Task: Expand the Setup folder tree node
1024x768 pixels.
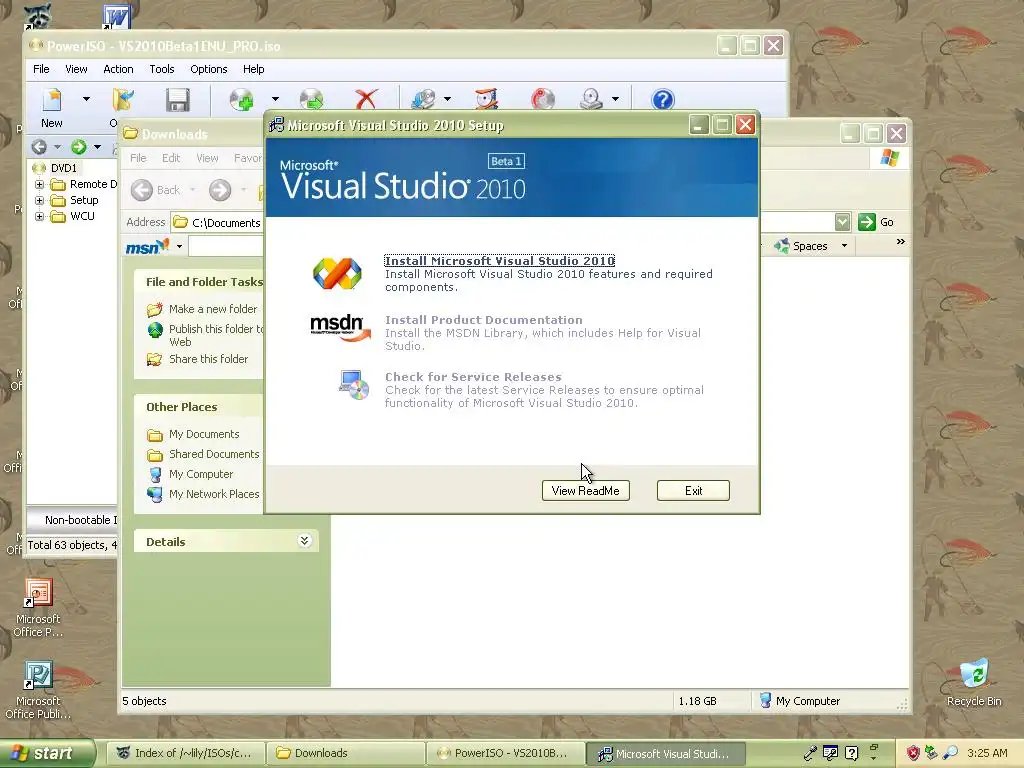Action: point(39,200)
